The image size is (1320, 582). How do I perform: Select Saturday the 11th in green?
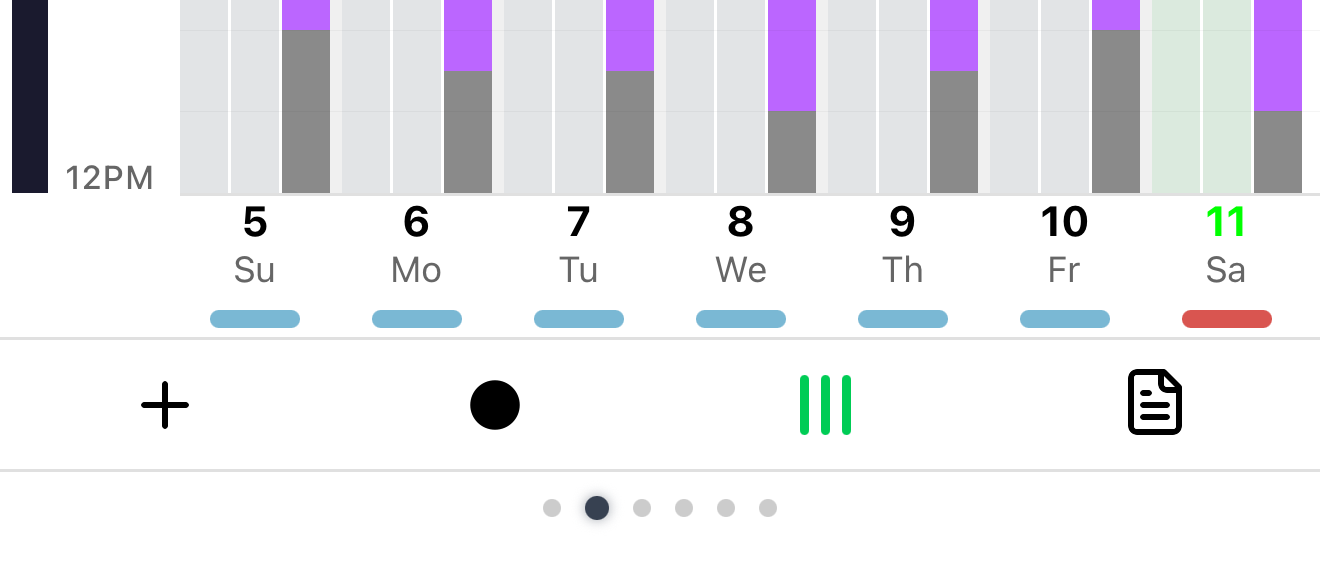pyautogui.click(x=1227, y=245)
